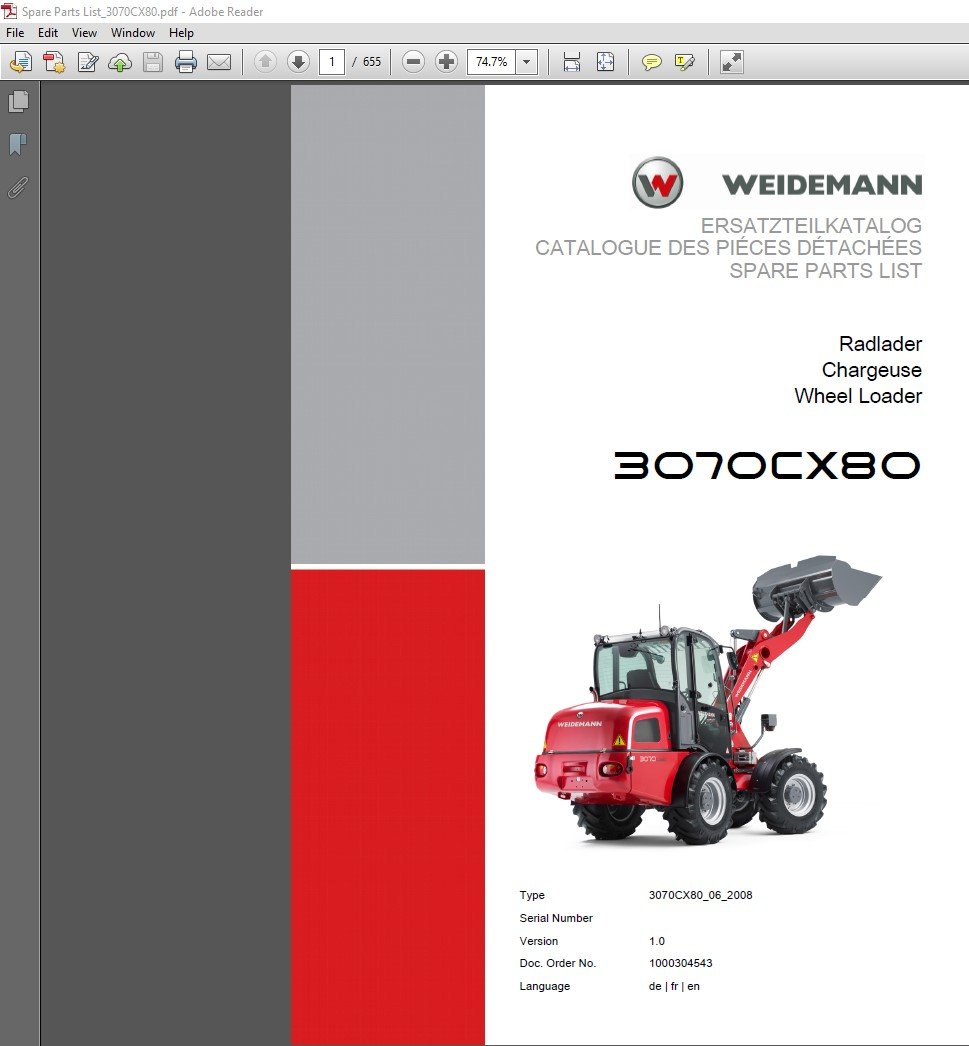Toggle fit-to-window-width scrolling mode
This screenshot has height=1046, width=969.
point(572,62)
